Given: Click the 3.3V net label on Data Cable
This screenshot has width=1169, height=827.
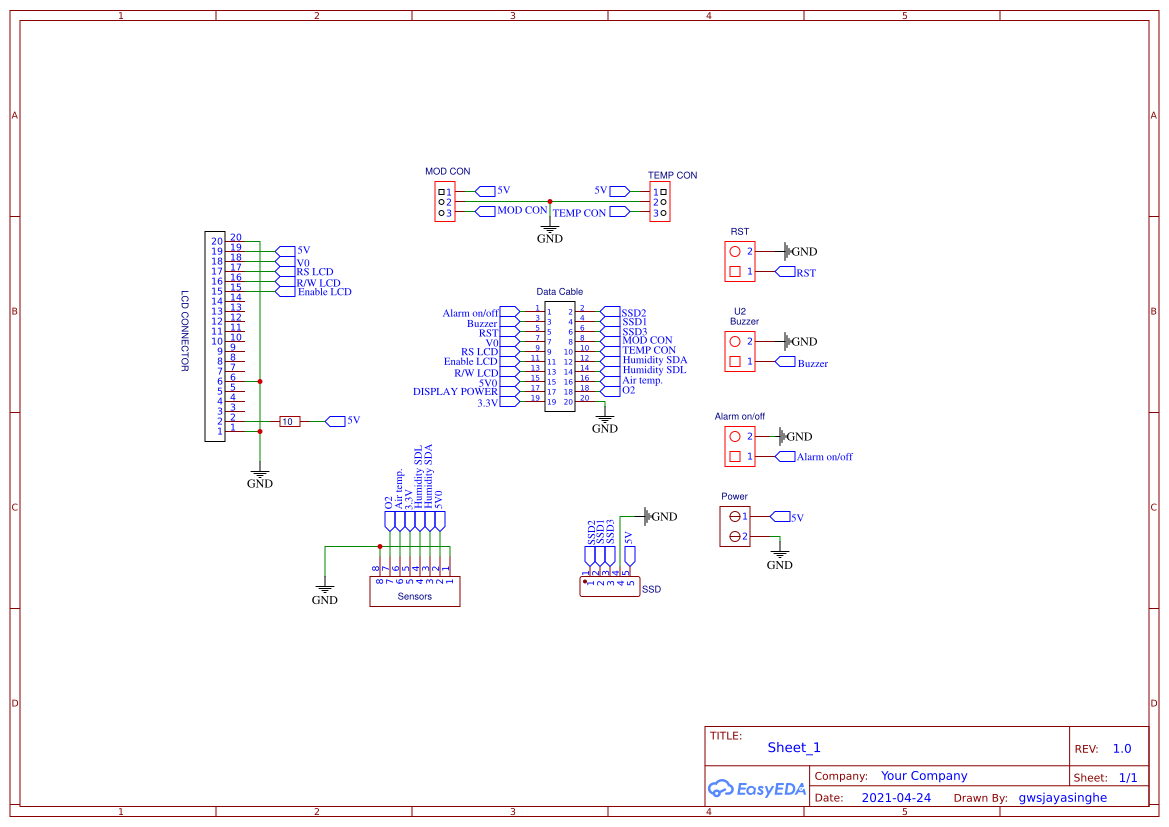Looking at the screenshot, I should pyautogui.click(x=488, y=403).
